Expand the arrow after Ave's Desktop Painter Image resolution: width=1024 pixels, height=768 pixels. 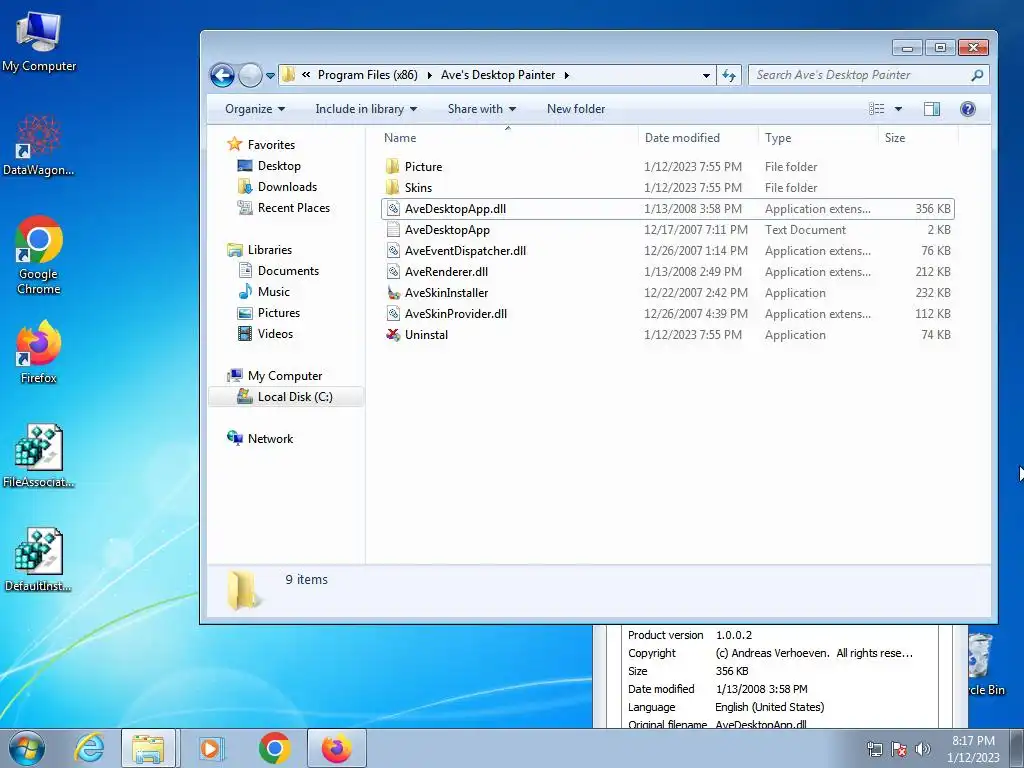(566, 75)
